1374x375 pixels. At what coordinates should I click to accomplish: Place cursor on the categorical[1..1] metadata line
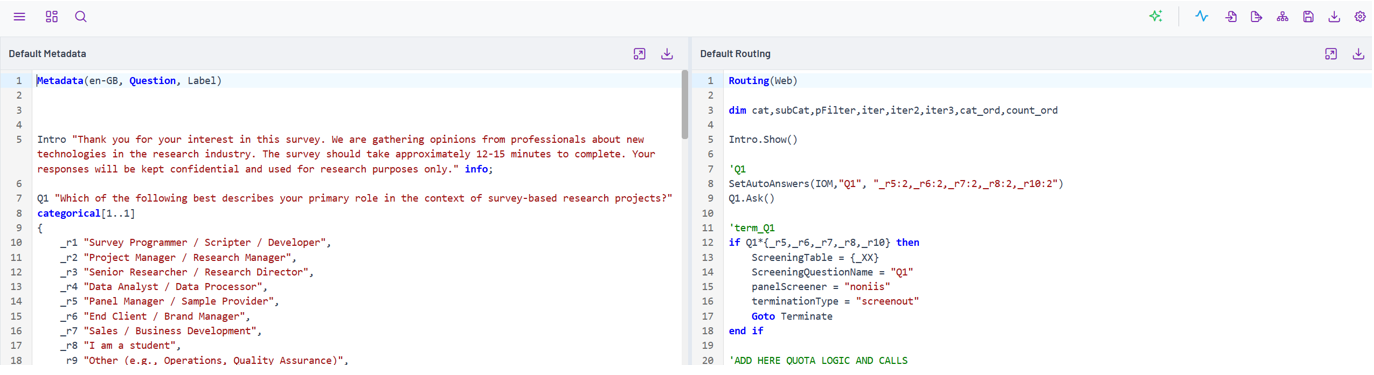[x=86, y=213]
